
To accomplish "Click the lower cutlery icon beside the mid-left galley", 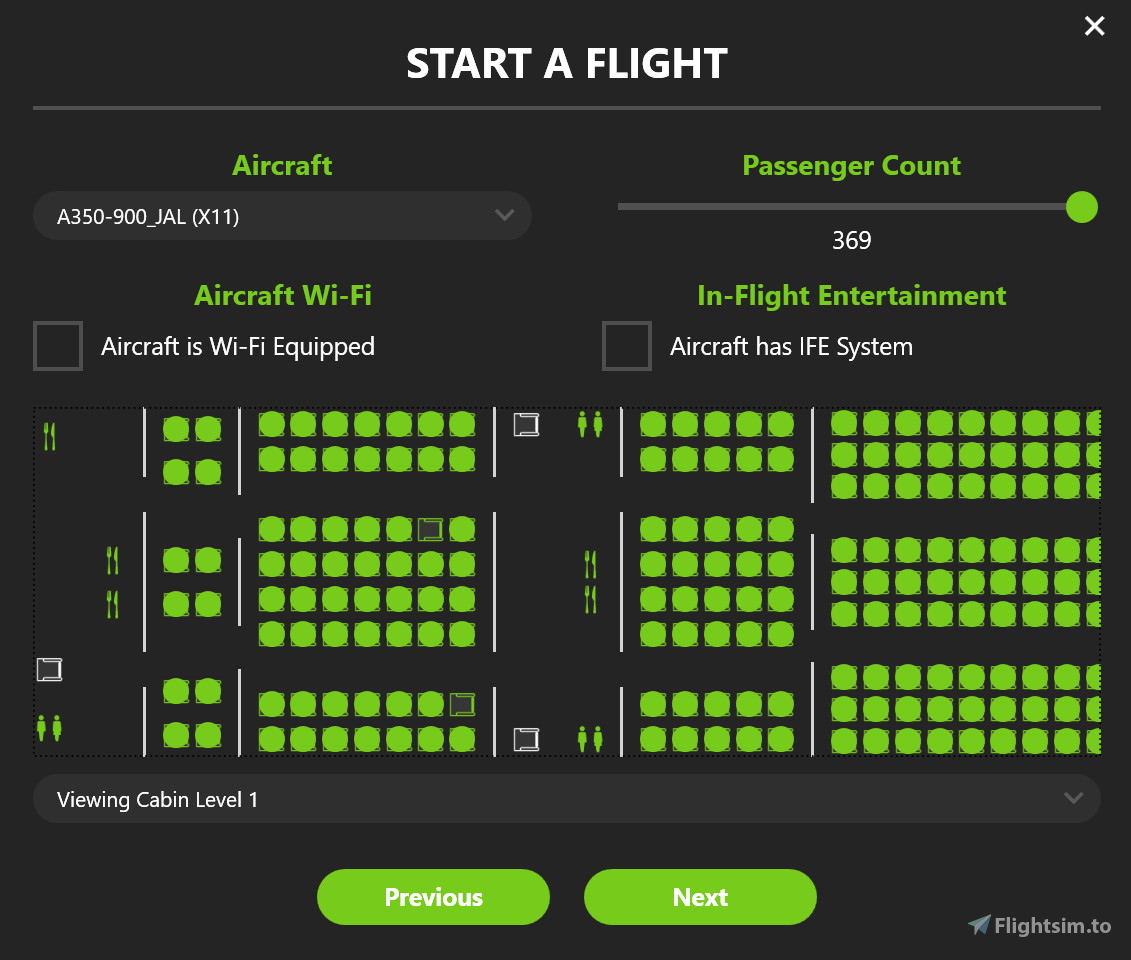I will (x=112, y=605).
